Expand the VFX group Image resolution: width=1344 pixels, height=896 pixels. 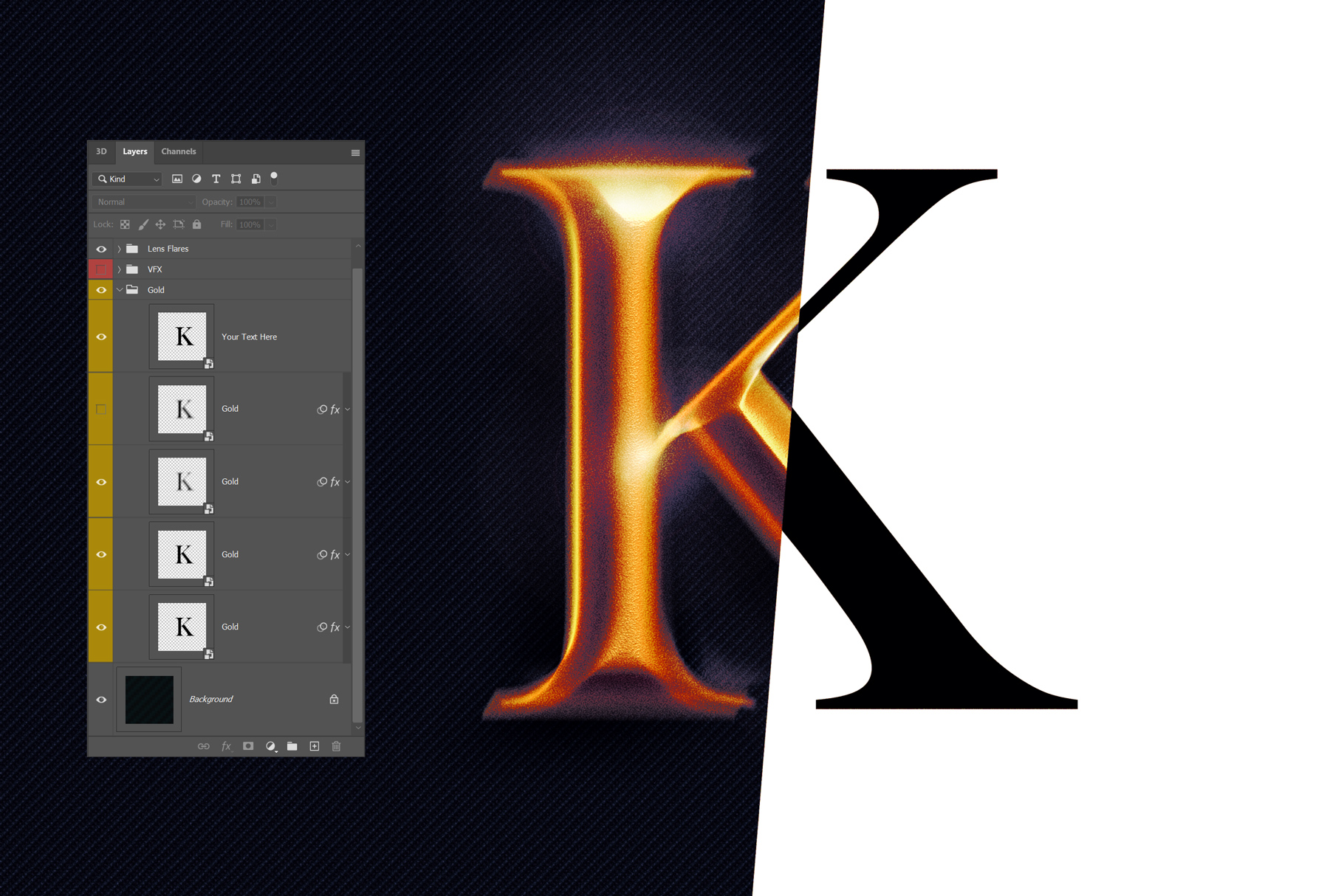pos(120,269)
